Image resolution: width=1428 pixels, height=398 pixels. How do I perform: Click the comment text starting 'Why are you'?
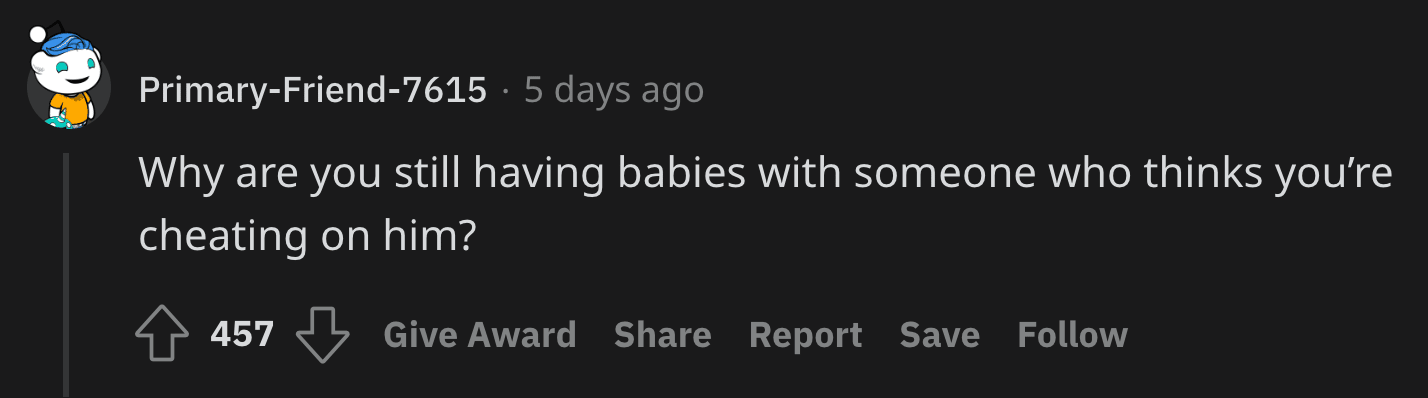[766, 204]
